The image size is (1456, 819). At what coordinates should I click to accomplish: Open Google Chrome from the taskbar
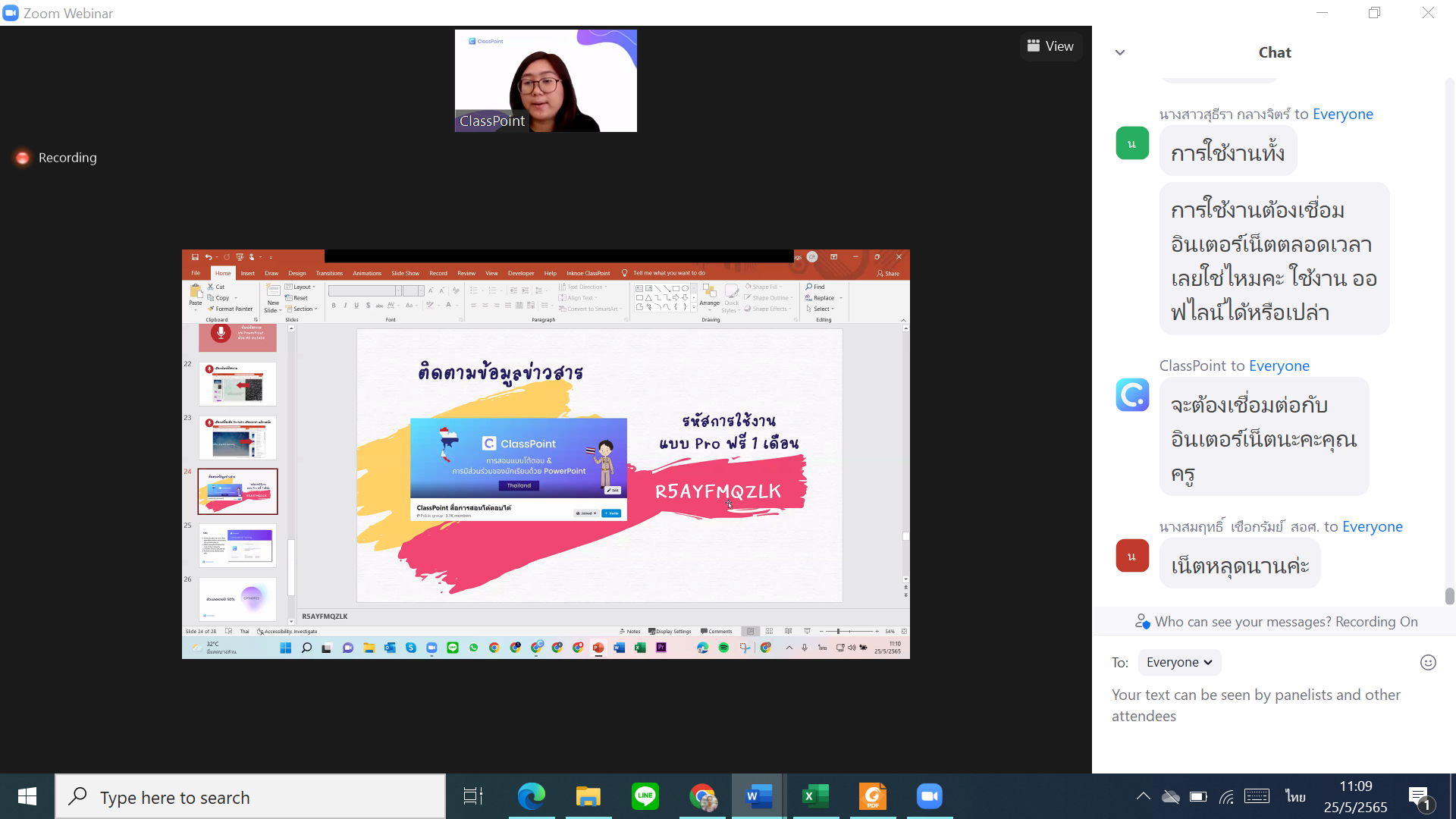[x=702, y=796]
